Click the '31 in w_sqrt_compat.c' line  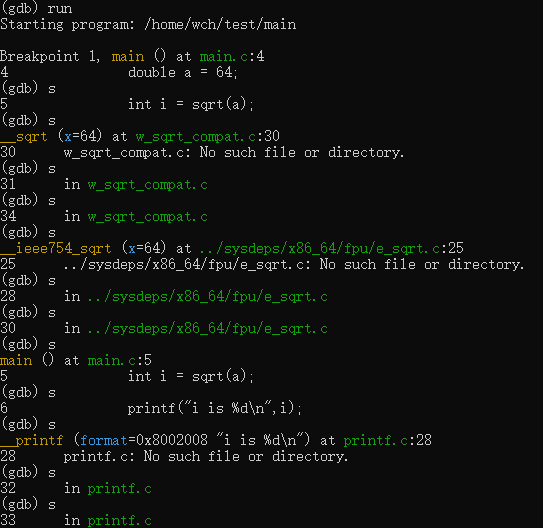tap(104, 185)
